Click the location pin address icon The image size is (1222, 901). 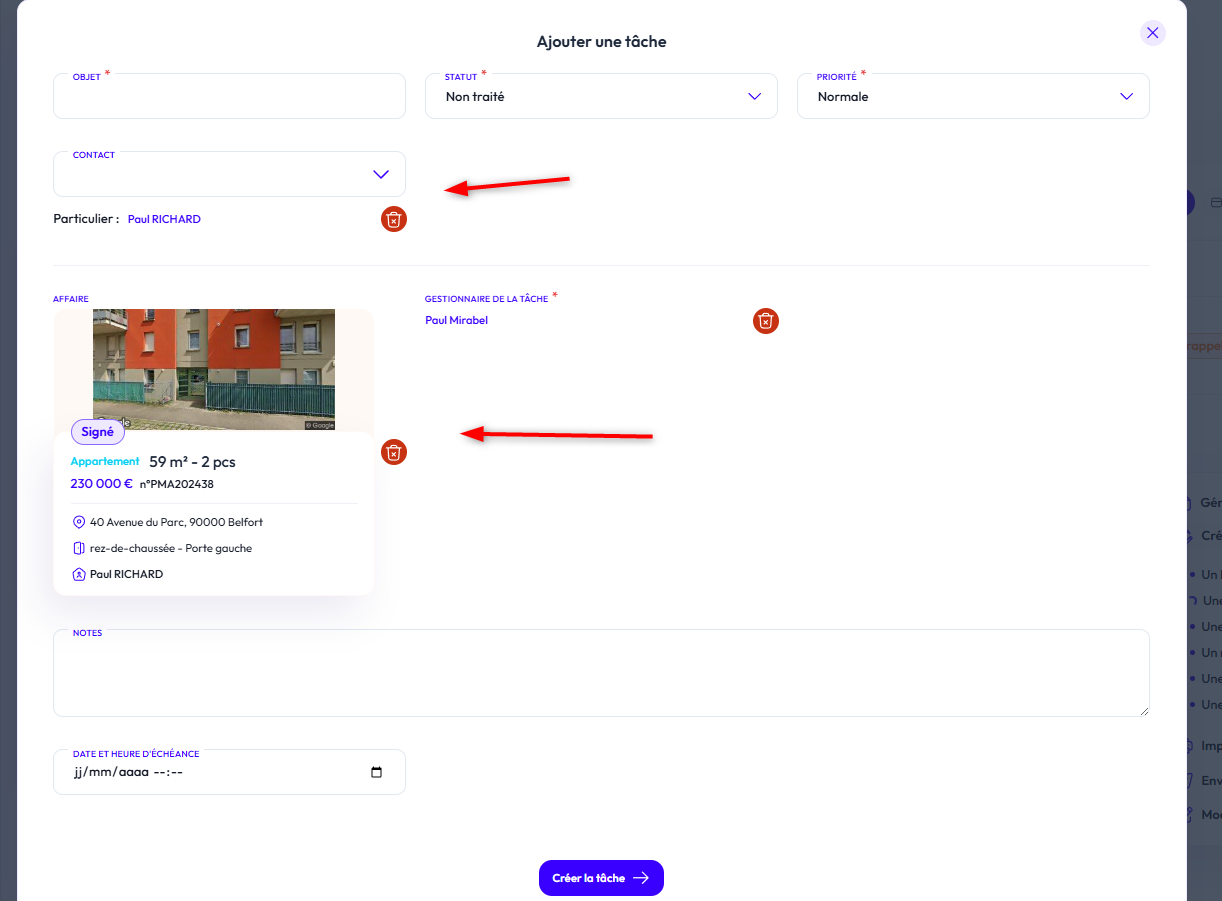click(79, 522)
